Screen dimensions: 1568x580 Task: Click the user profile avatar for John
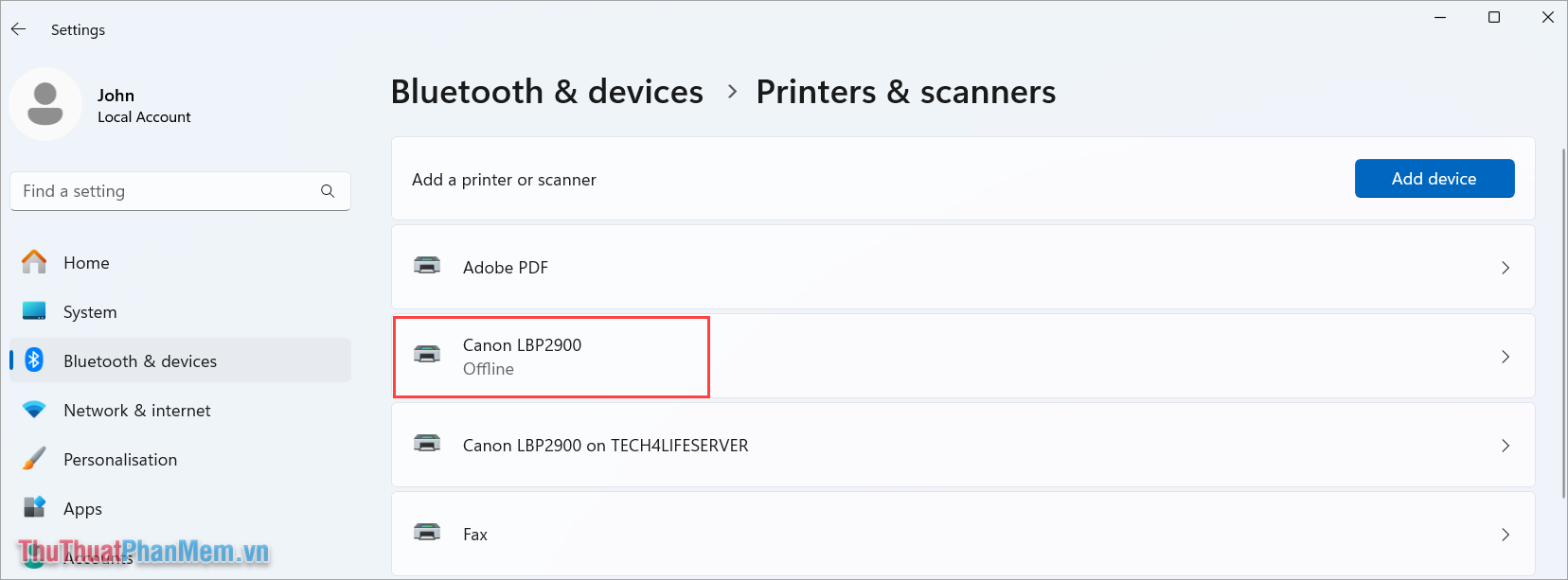[x=46, y=104]
